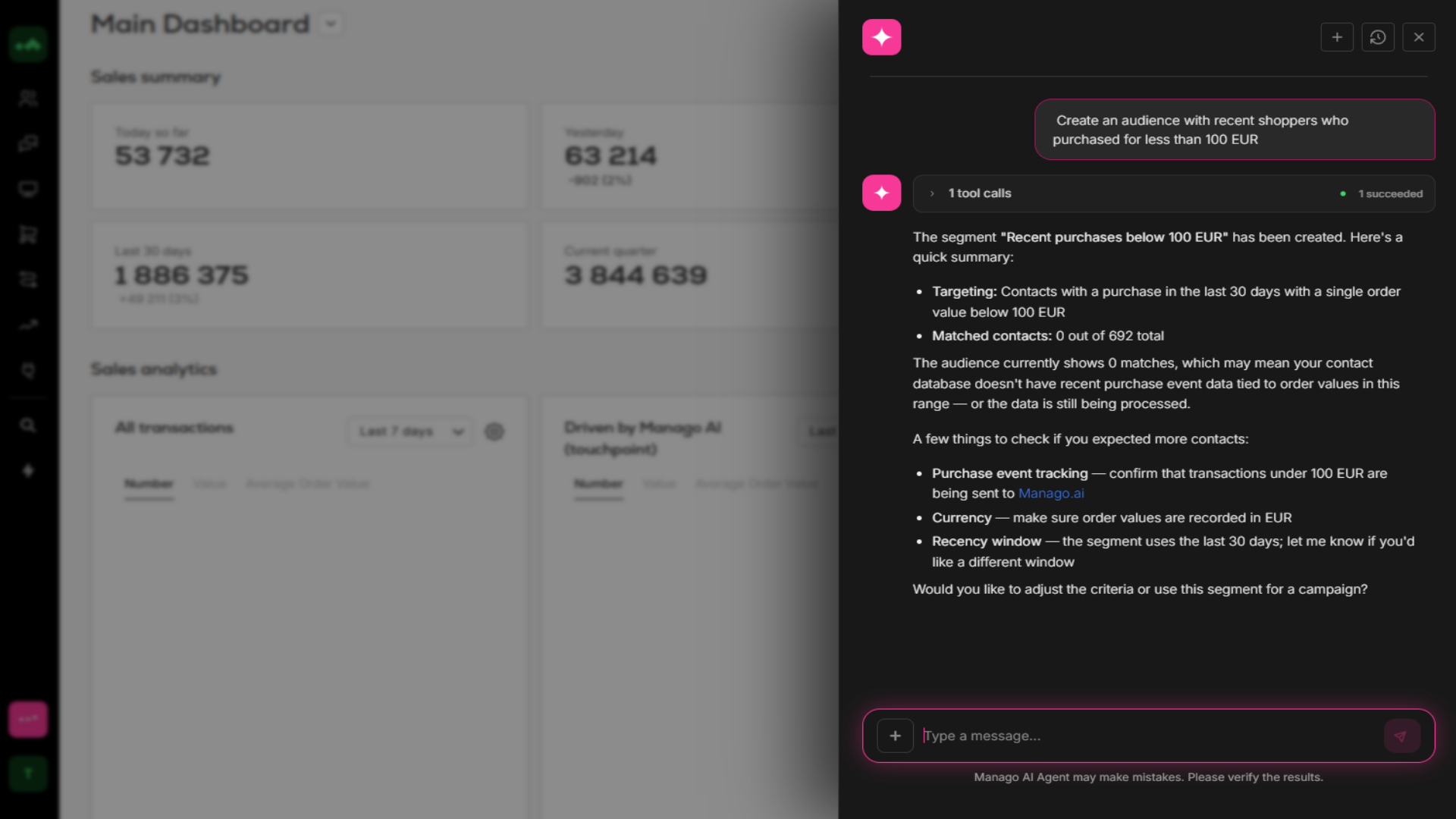Open the contacts people icon in sidebar
Image resolution: width=1456 pixels, height=819 pixels.
28,98
